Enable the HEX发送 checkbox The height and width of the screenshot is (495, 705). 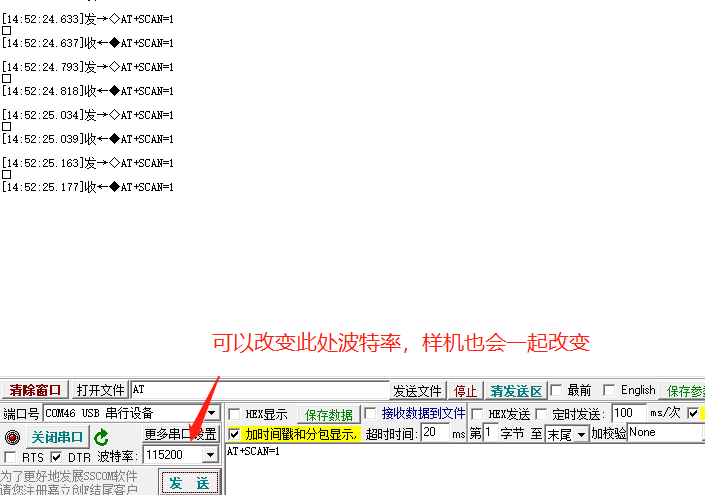[477, 414]
